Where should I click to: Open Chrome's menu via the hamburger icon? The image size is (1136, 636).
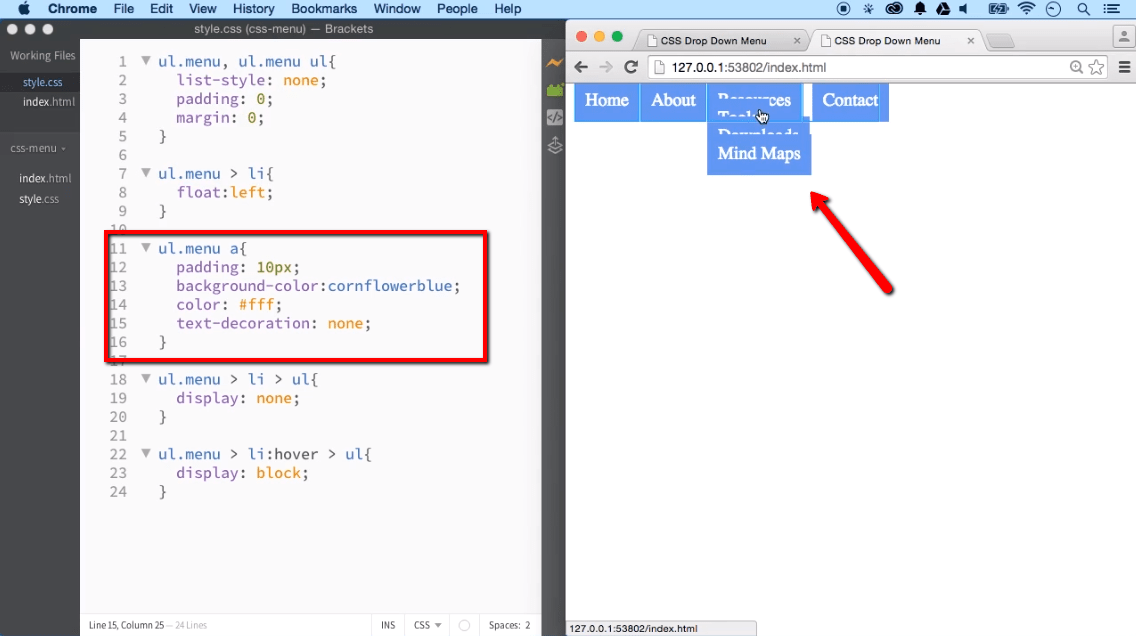[x=1124, y=67]
